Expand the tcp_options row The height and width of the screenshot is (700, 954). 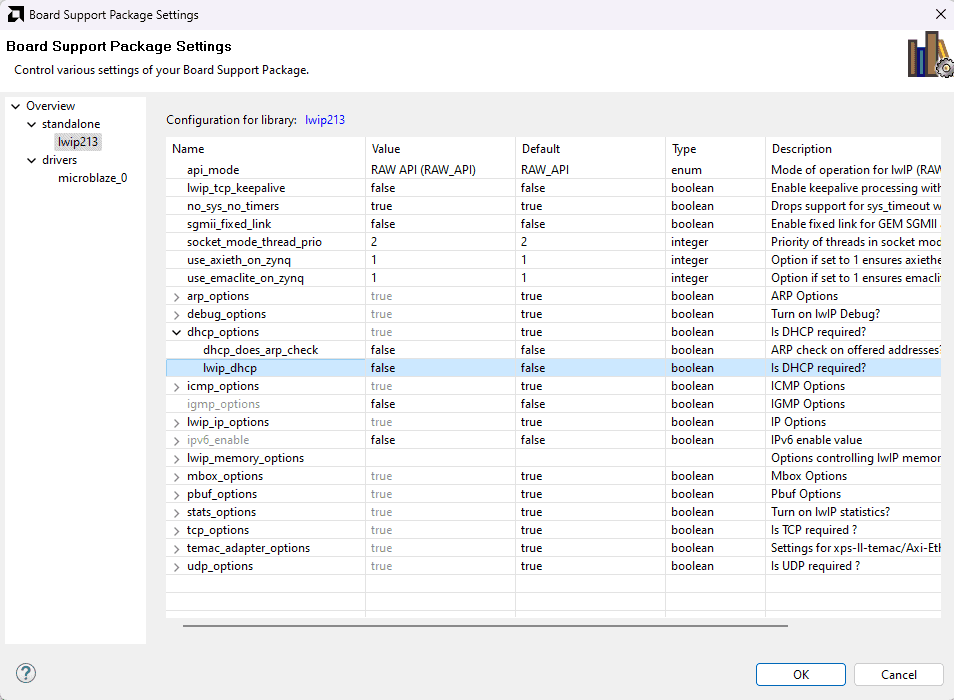coord(177,530)
